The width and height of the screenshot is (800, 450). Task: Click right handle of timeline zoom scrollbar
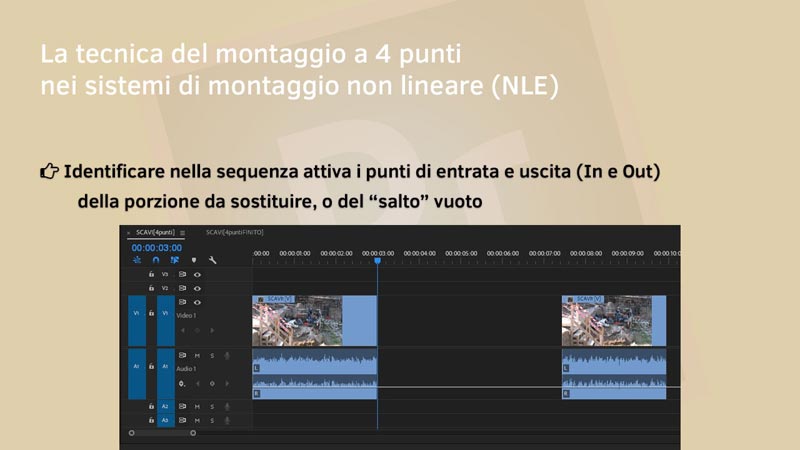[x=193, y=433]
